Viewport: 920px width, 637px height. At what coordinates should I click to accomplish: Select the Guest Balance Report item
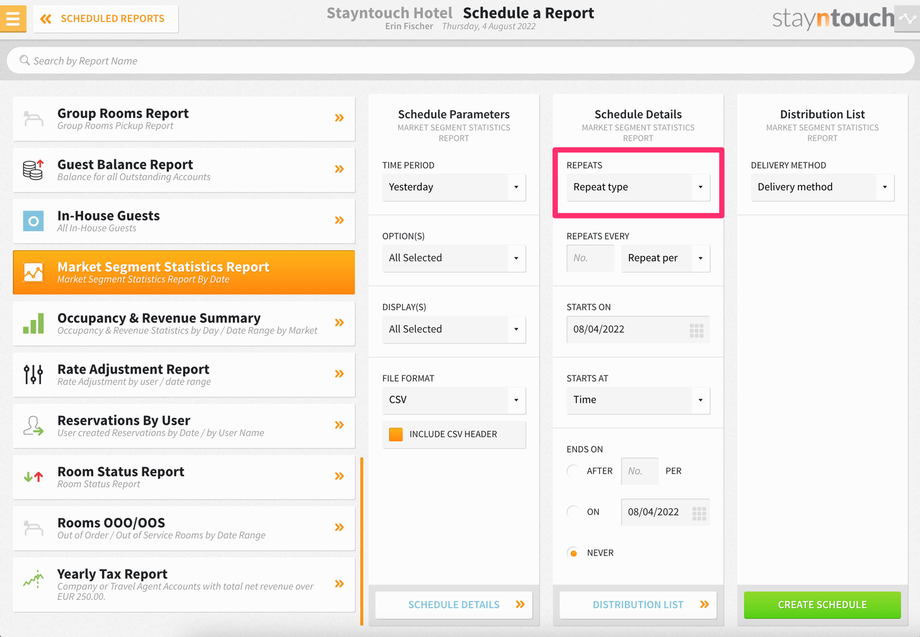coord(184,170)
